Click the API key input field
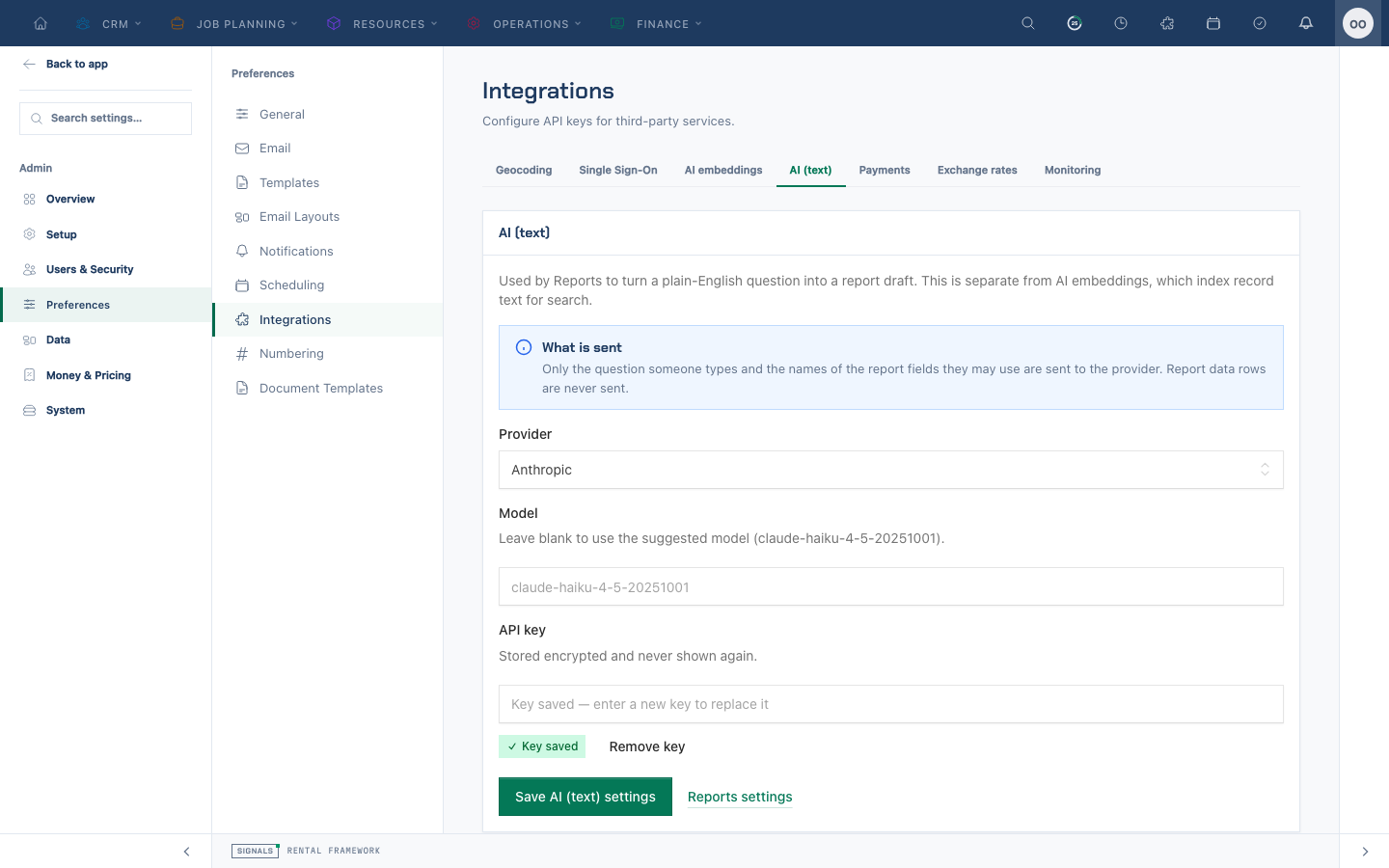Viewport: 1389px width, 868px height. click(x=891, y=704)
